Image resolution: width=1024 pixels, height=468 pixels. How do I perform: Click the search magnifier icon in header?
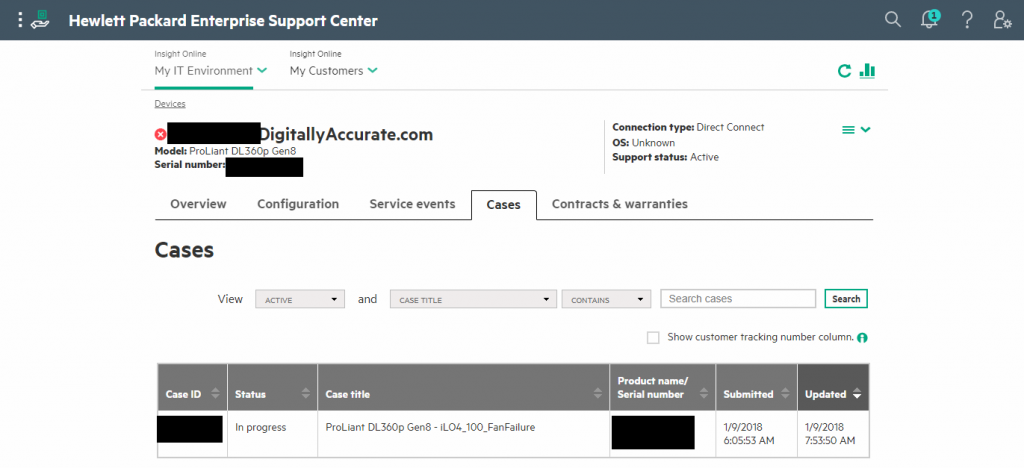coord(893,20)
